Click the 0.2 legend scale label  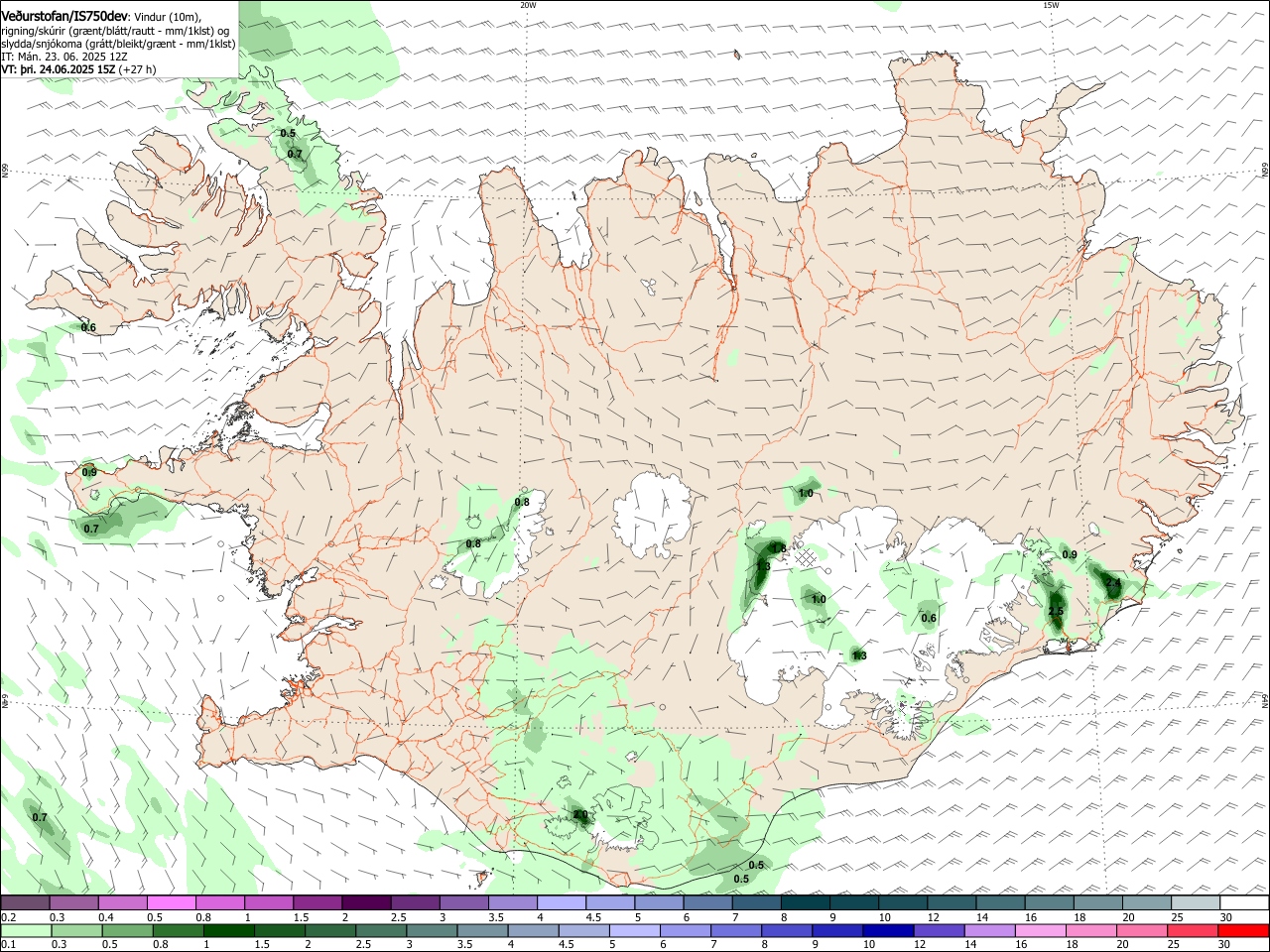point(8,917)
